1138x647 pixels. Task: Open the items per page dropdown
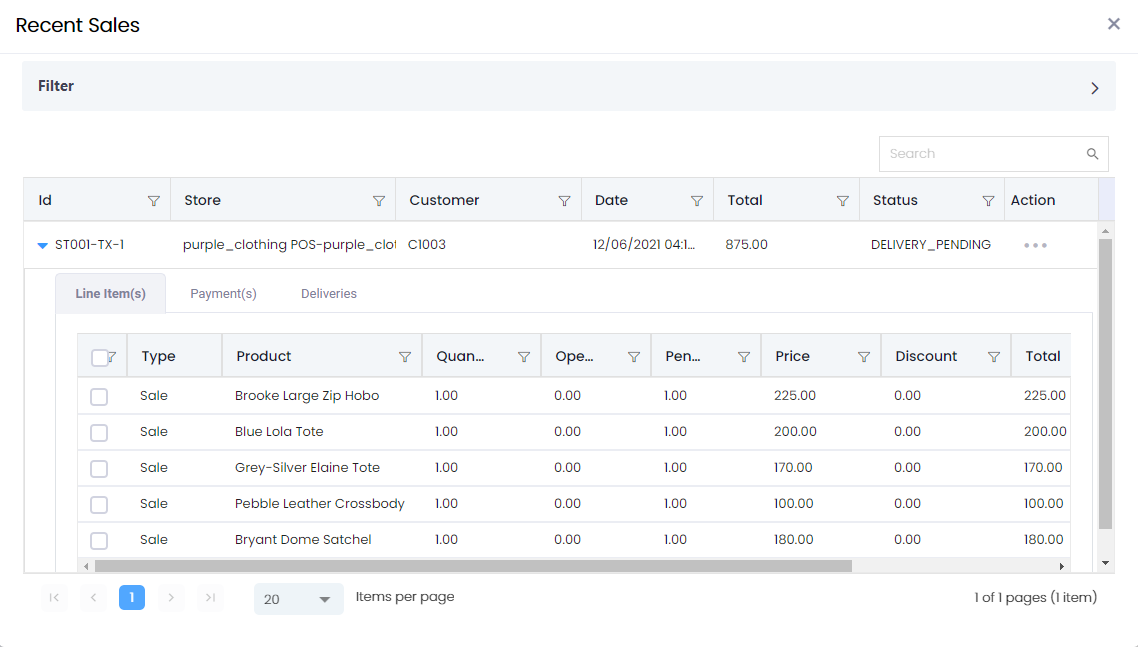298,599
